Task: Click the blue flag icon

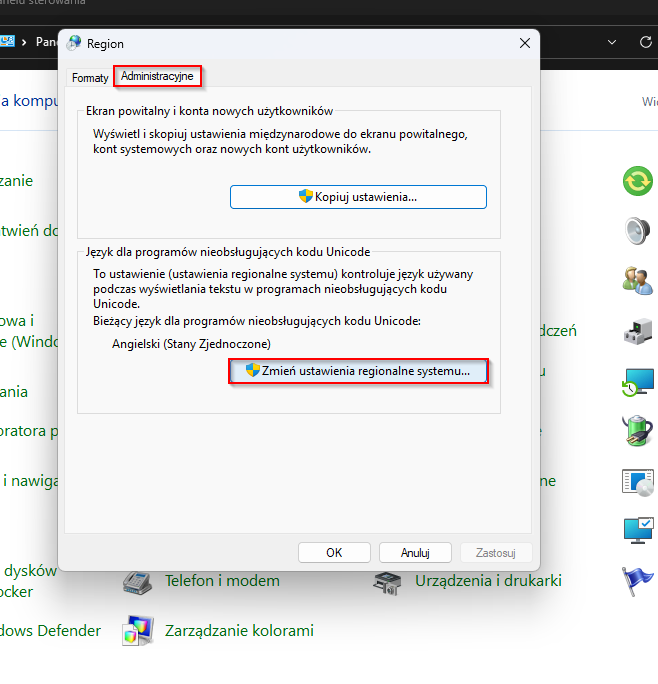Action: 637,581
